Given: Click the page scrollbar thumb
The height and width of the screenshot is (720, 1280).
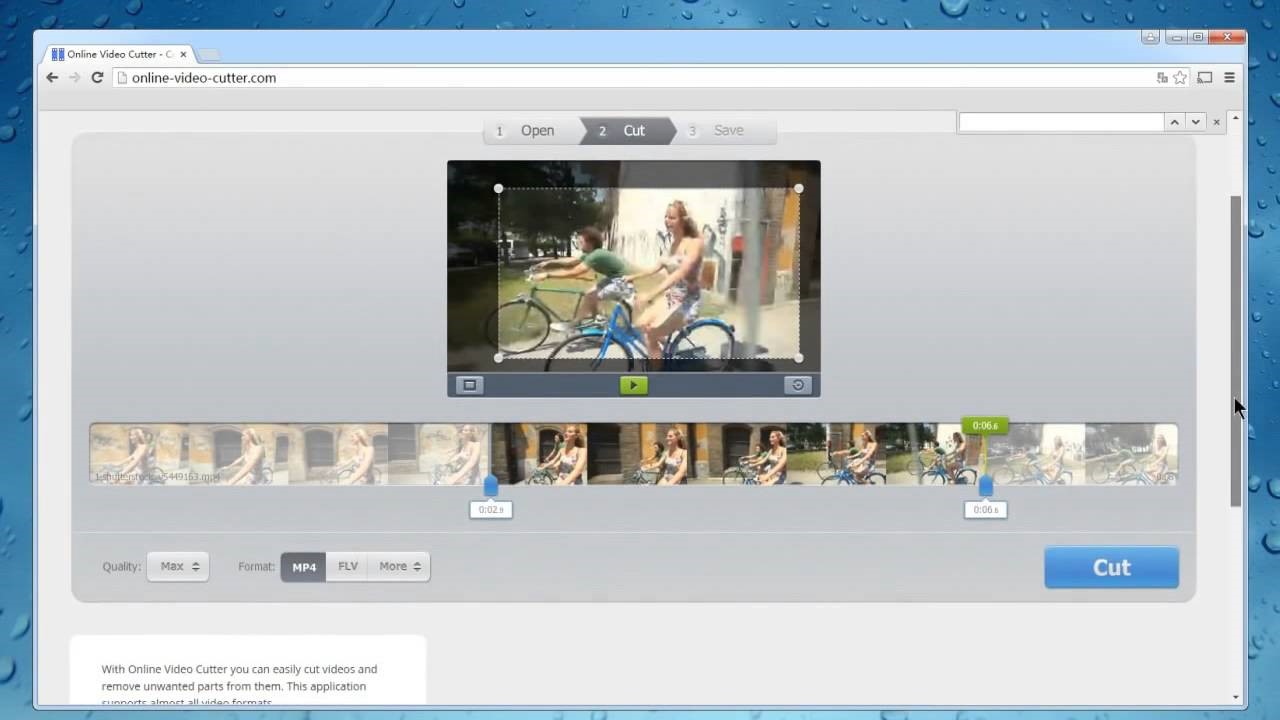Looking at the screenshot, I should pos(1236,350).
